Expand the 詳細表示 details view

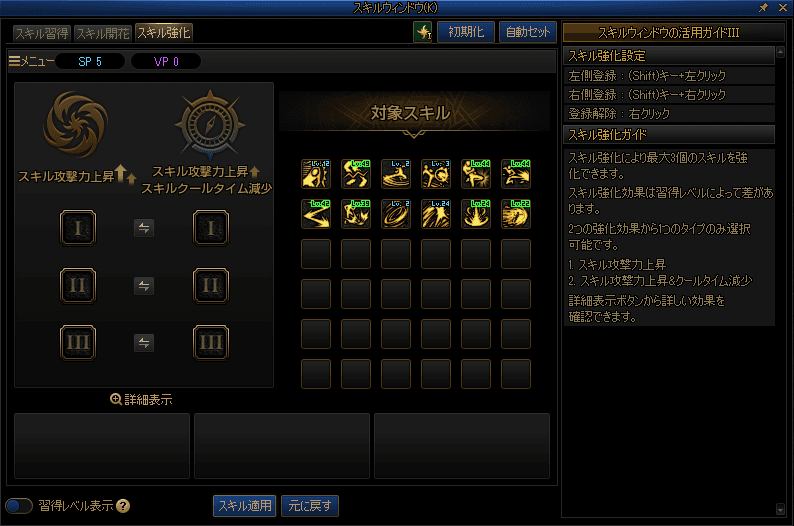pos(141,399)
